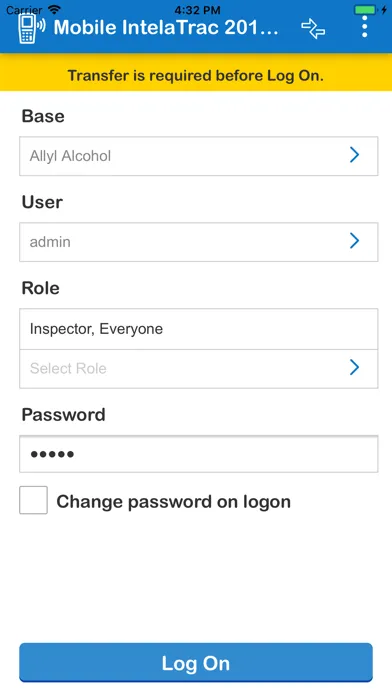Tap the admin user field
The width and height of the screenshot is (392, 696).
pyautogui.click(x=198, y=242)
